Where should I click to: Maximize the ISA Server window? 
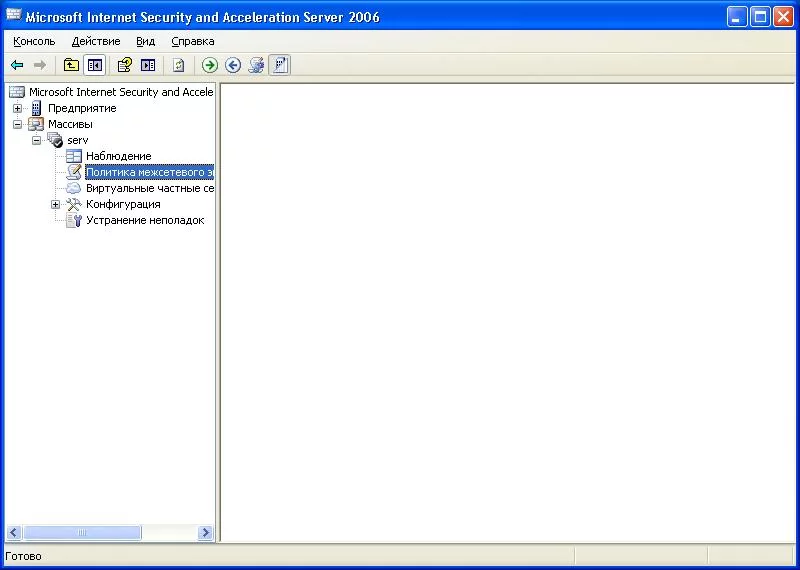click(x=760, y=17)
